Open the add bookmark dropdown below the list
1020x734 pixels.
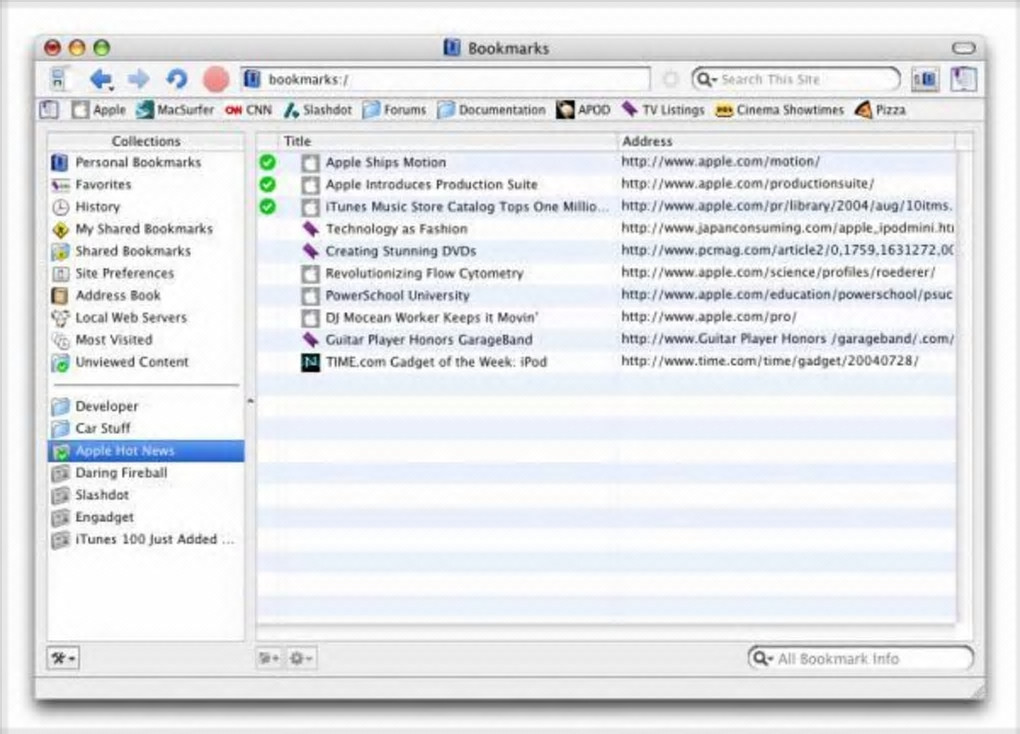(x=269, y=659)
